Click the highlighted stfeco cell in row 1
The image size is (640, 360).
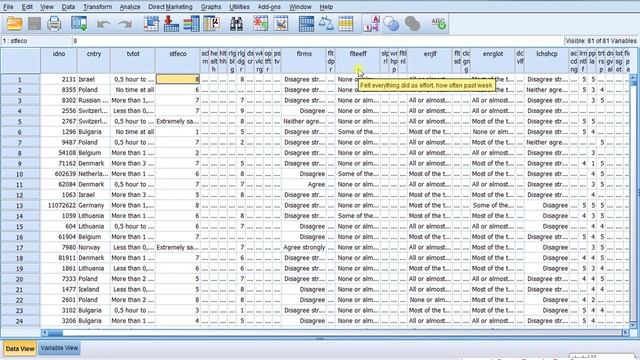(178, 79)
